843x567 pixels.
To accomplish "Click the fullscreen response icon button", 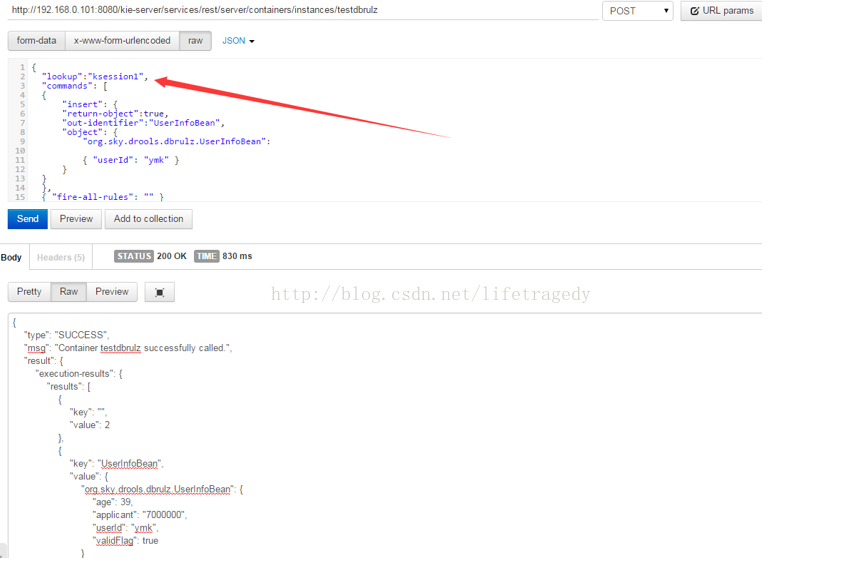I will coord(160,292).
